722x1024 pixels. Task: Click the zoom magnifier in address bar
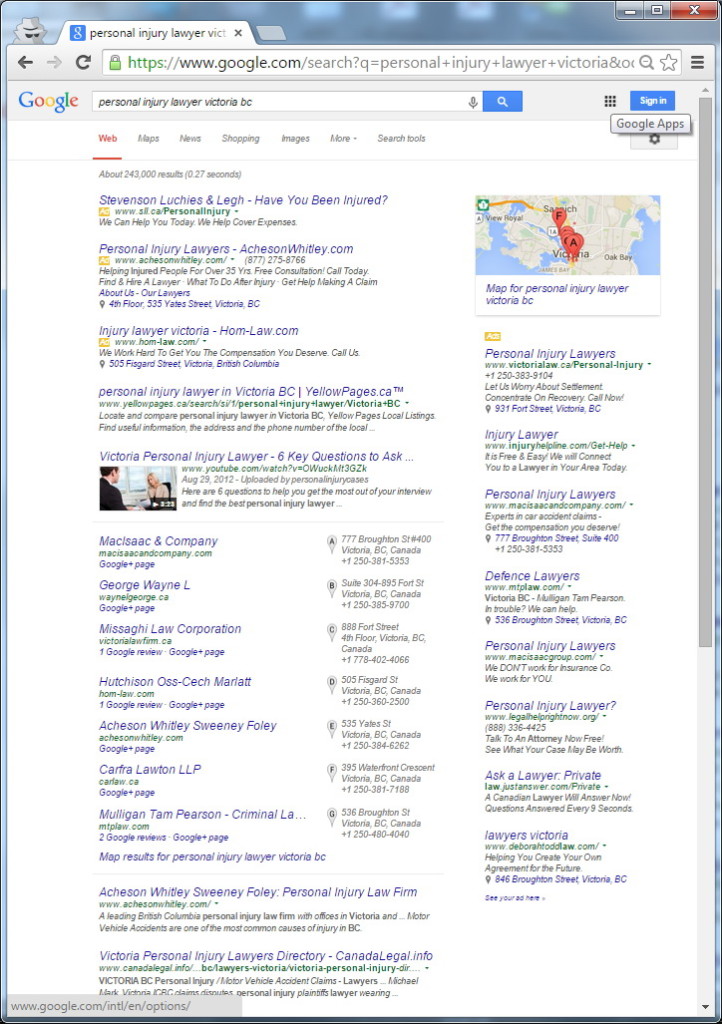point(646,62)
